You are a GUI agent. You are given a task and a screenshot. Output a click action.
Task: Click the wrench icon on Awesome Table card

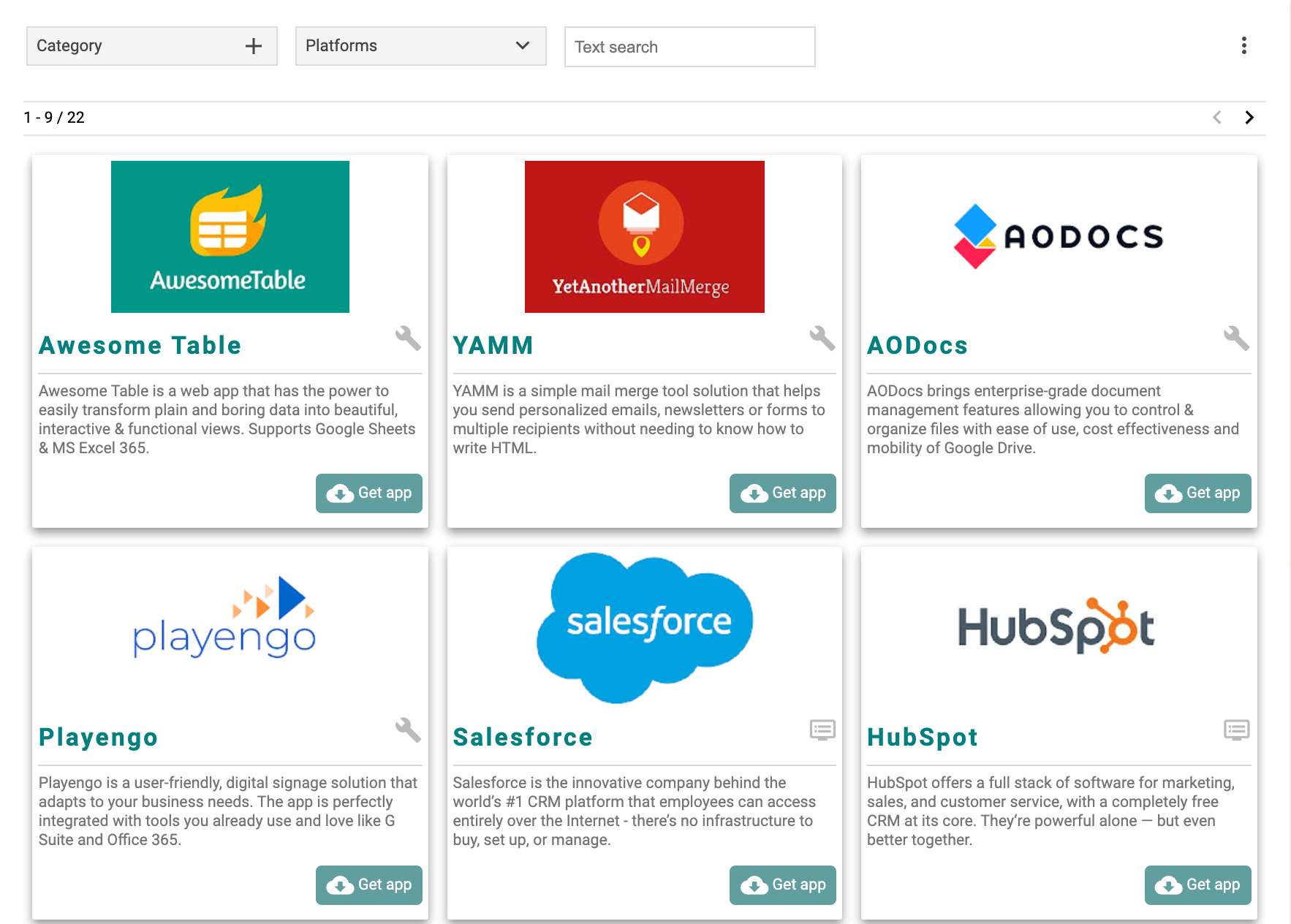coord(408,338)
